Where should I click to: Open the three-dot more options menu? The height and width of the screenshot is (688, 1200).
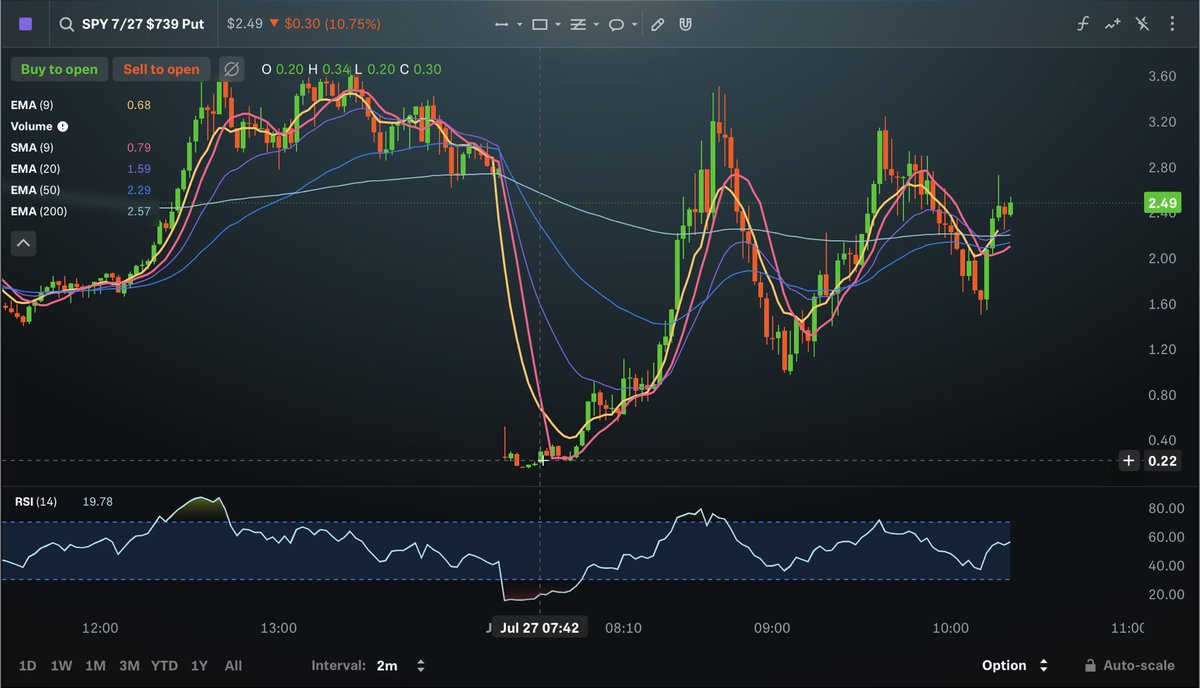(1172, 23)
